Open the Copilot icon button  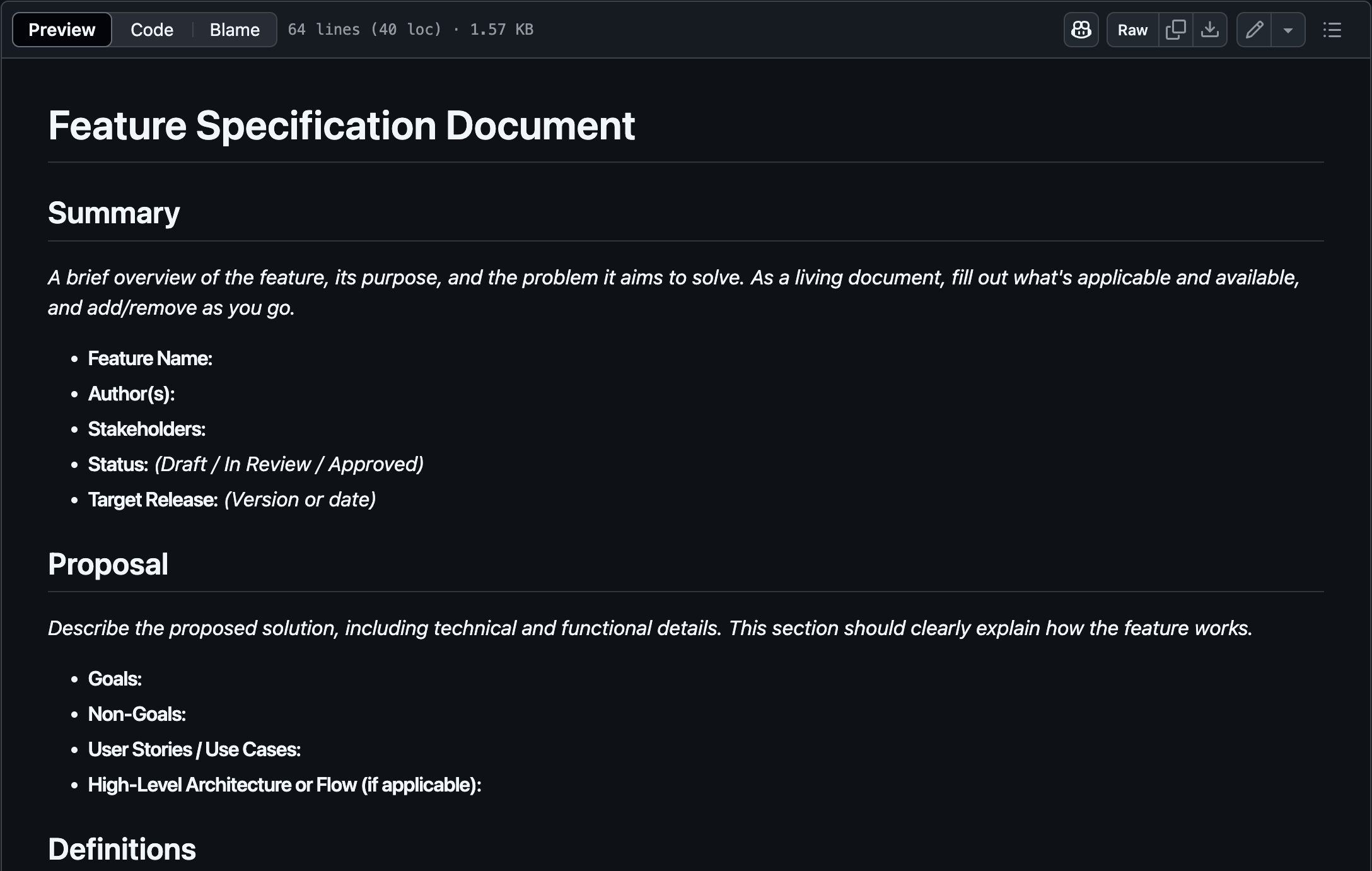1081,30
